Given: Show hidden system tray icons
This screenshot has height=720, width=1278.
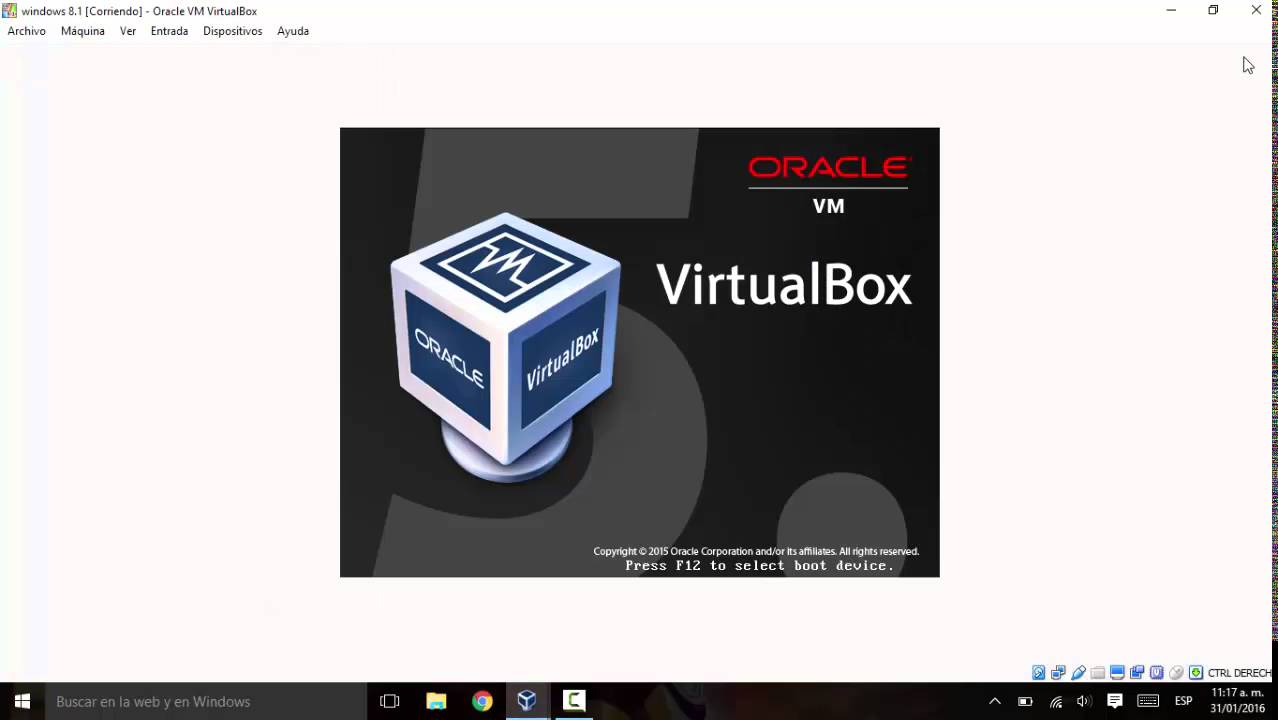Looking at the screenshot, I should (995, 701).
